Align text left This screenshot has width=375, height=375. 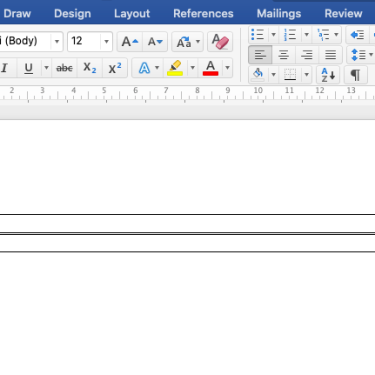(x=260, y=55)
